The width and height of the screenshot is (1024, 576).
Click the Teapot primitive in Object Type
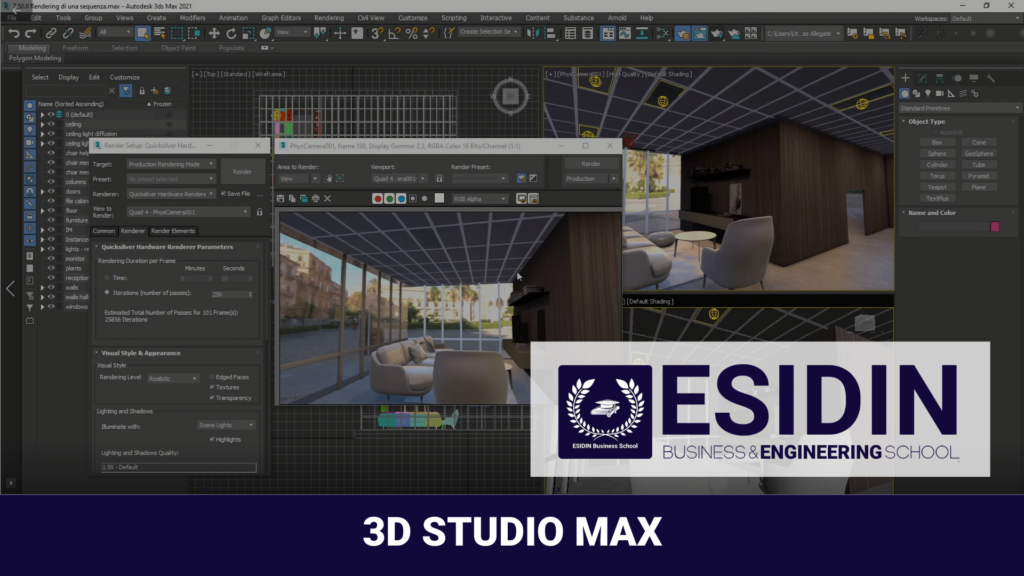point(937,187)
